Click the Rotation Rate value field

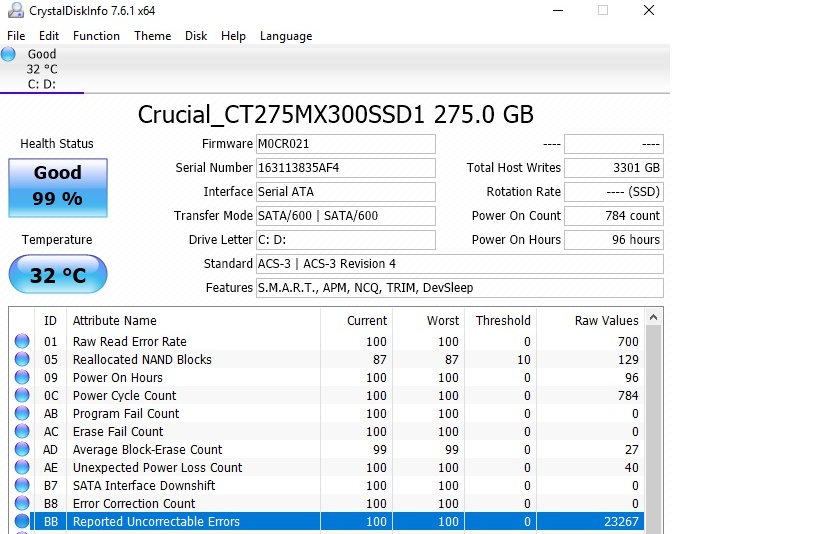pyautogui.click(x=614, y=192)
